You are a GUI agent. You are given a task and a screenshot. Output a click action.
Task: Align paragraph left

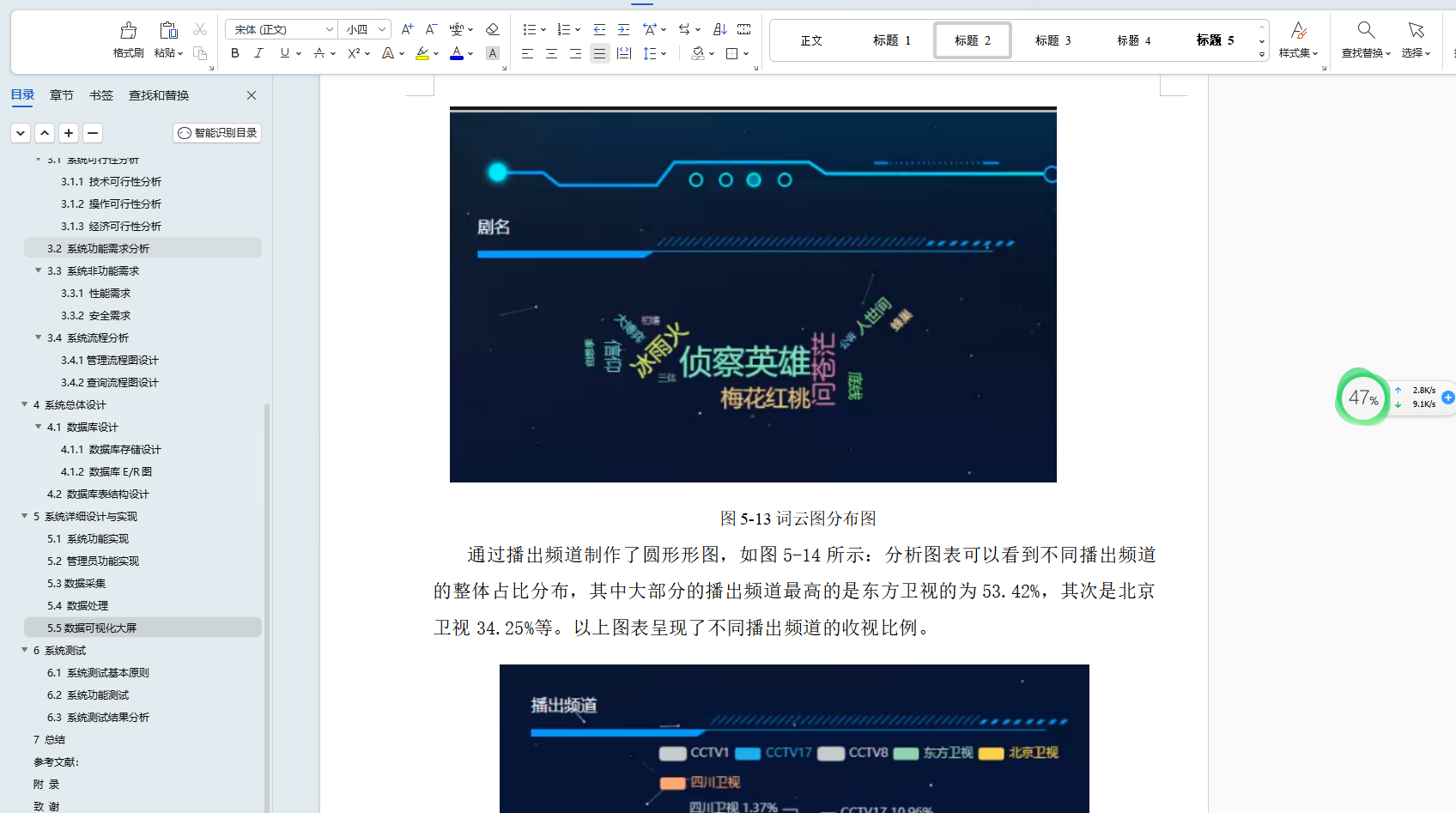(527, 53)
